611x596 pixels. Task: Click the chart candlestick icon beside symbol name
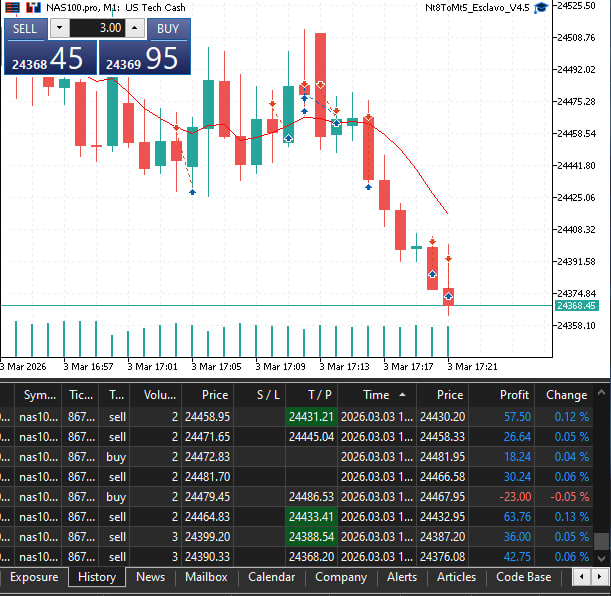click(x=33, y=7)
